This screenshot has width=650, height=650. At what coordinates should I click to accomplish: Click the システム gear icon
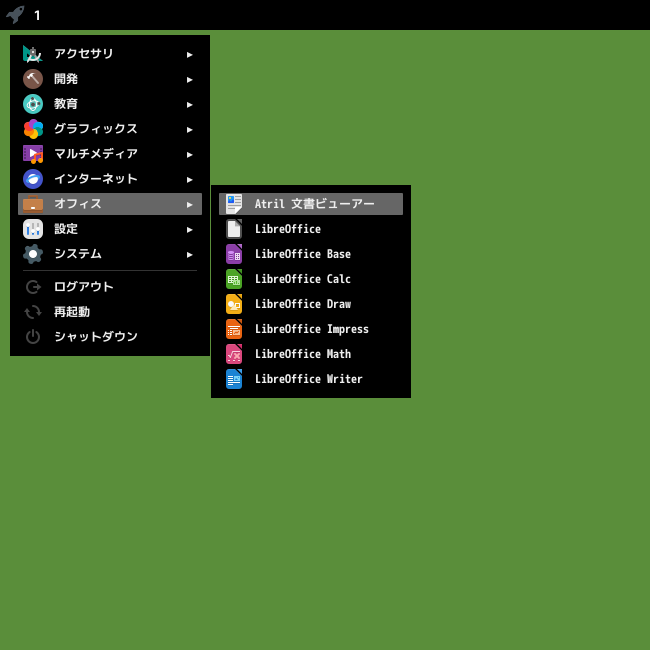click(33, 254)
